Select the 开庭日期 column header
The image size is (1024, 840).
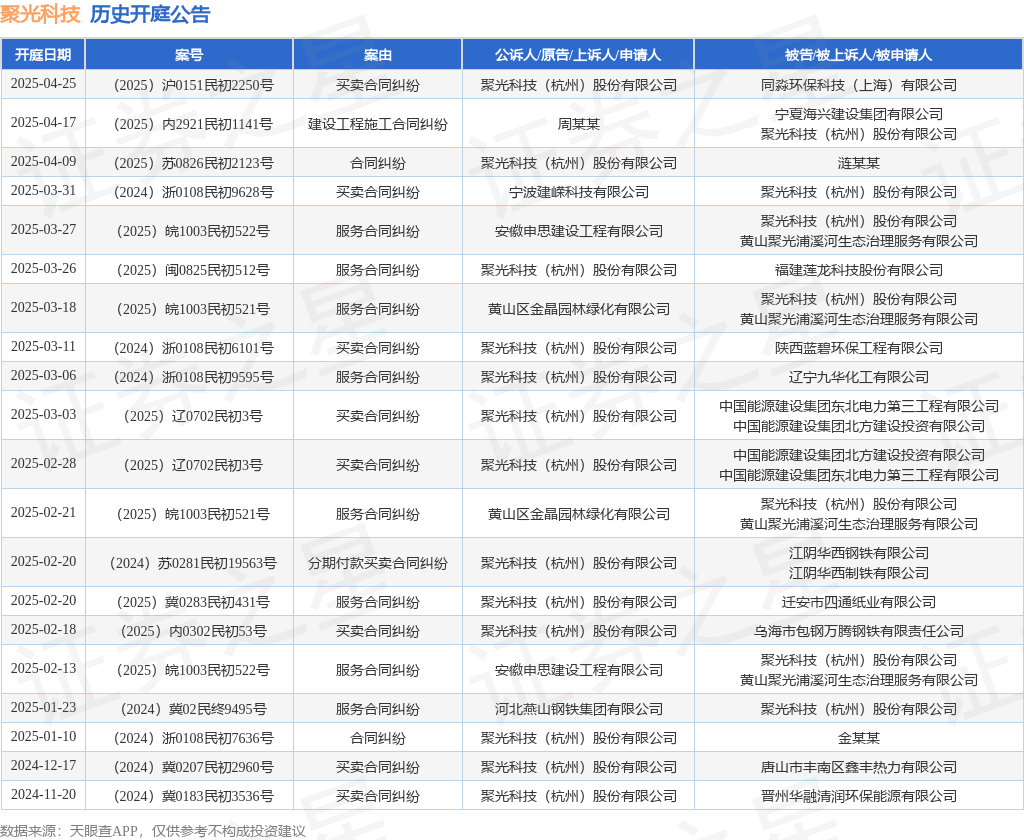coord(43,55)
